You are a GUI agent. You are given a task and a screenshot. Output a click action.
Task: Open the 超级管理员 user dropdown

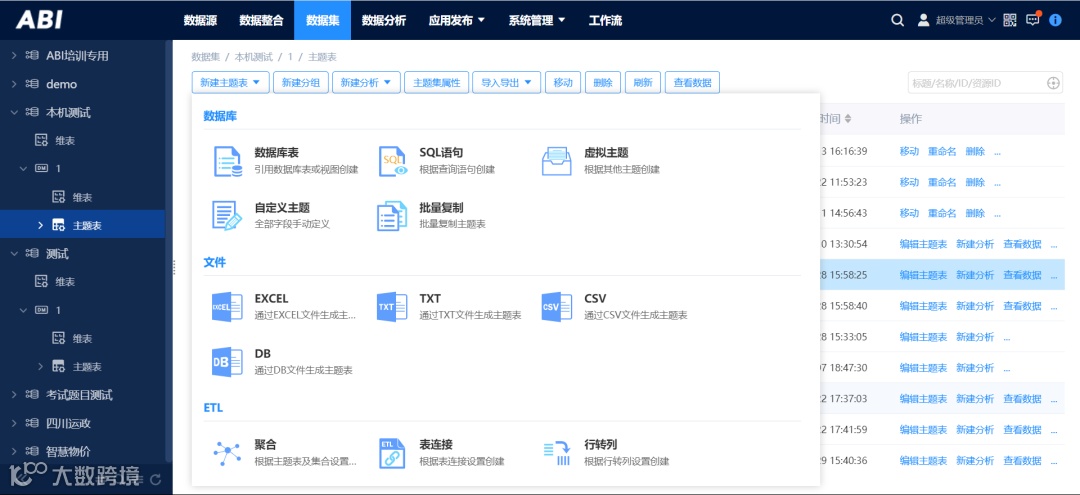click(965, 20)
